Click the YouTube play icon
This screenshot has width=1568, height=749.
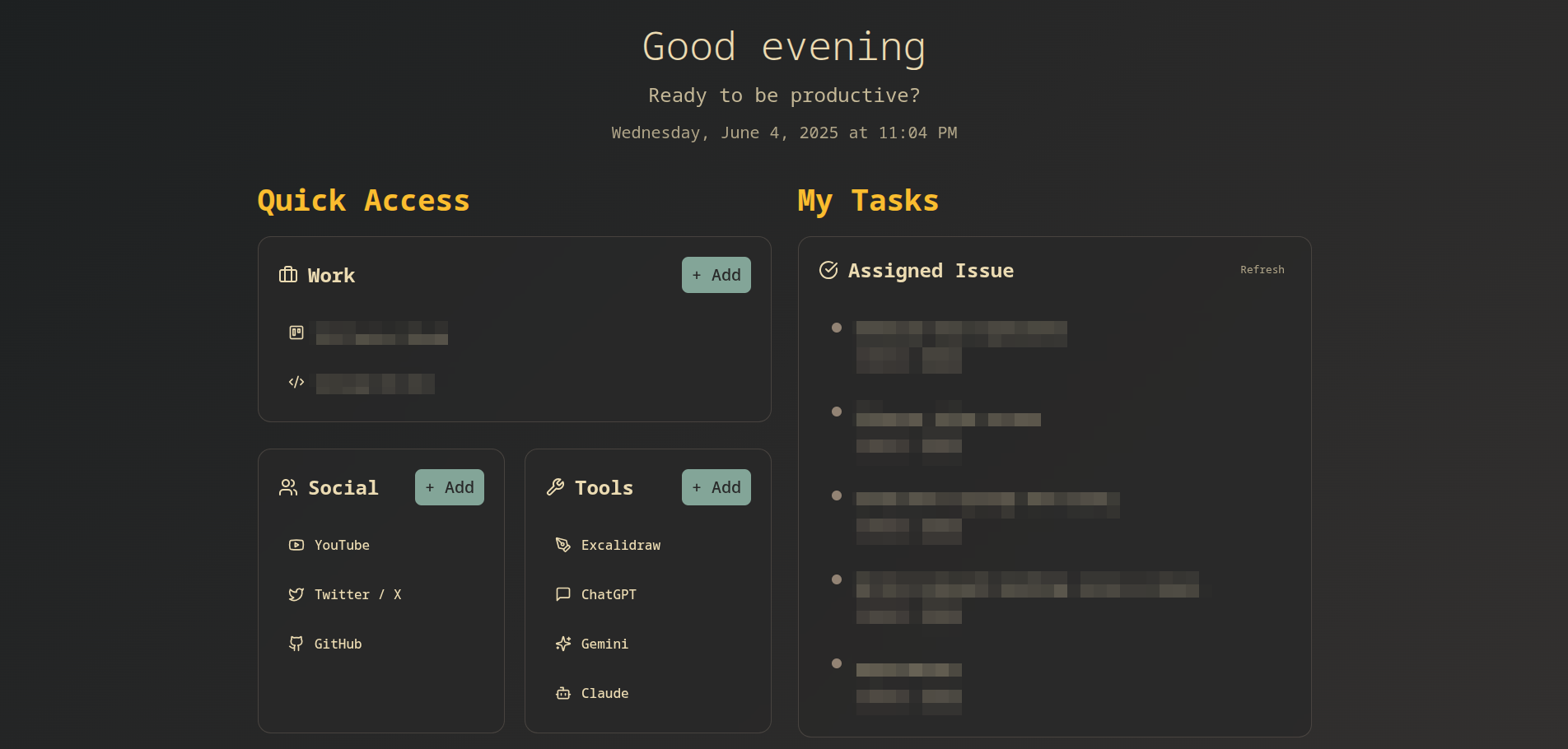click(x=296, y=544)
